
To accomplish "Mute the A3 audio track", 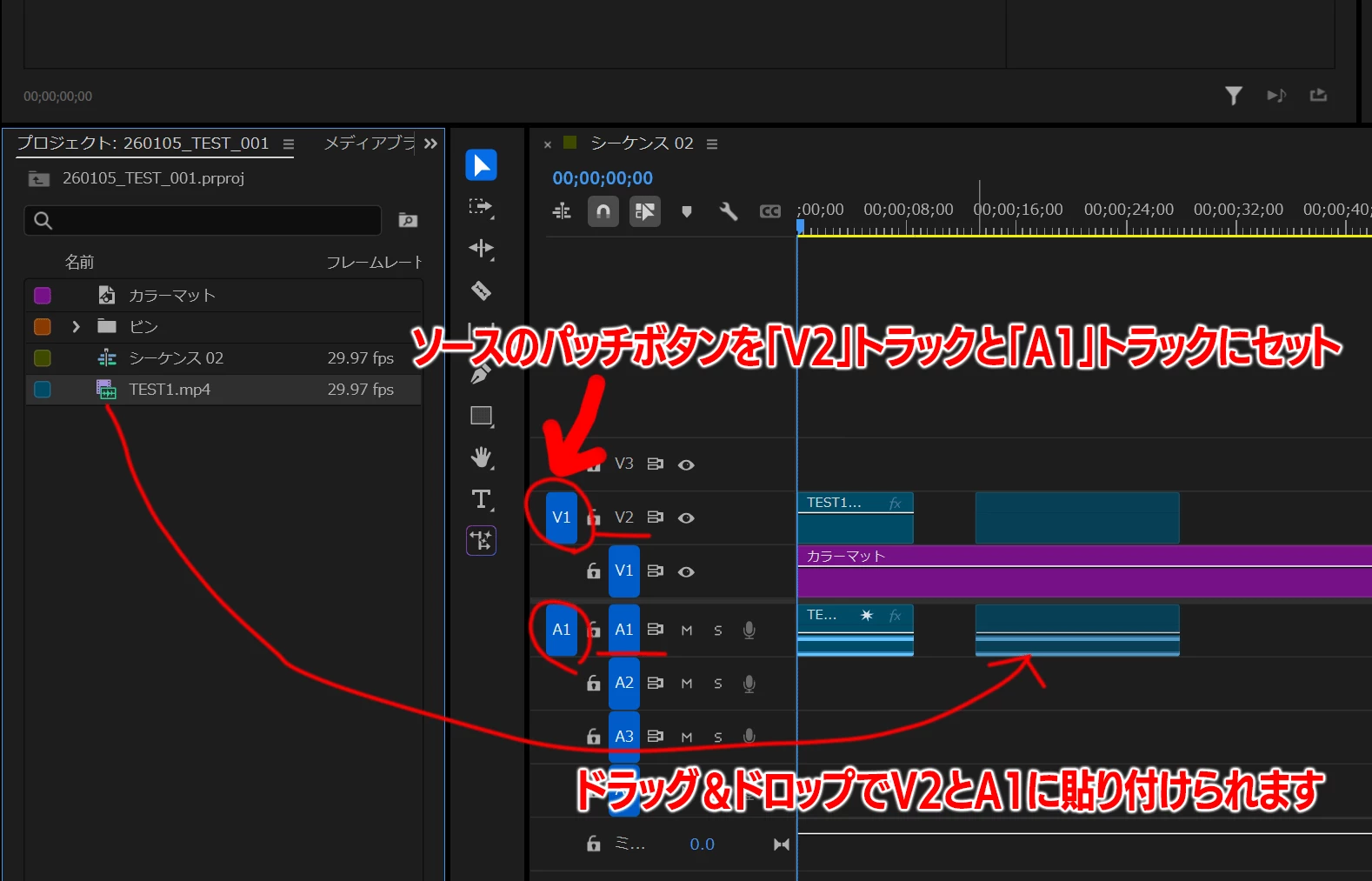I will (x=687, y=738).
